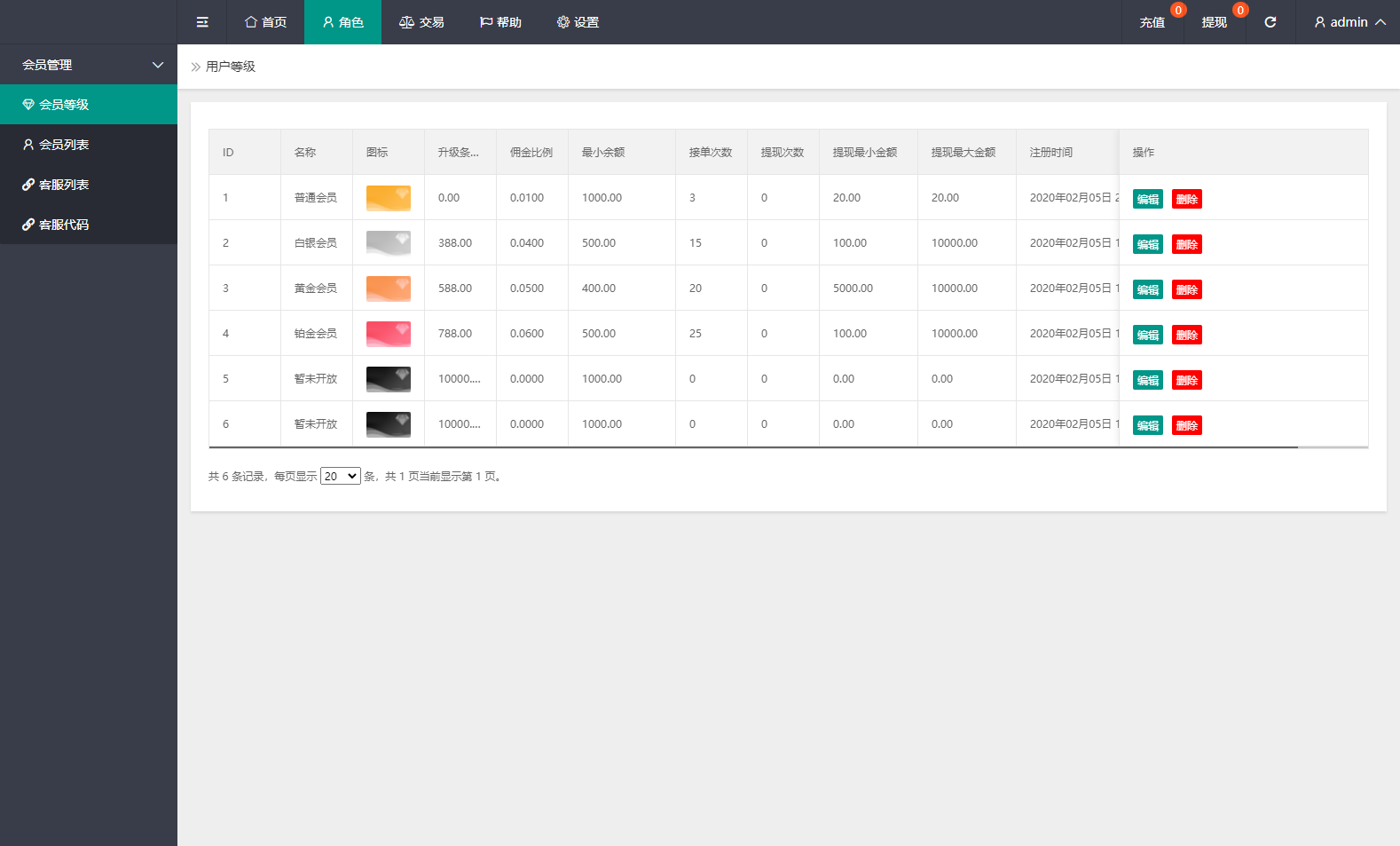
Task: Delete the 白银会员 row
Action: [x=1187, y=244]
